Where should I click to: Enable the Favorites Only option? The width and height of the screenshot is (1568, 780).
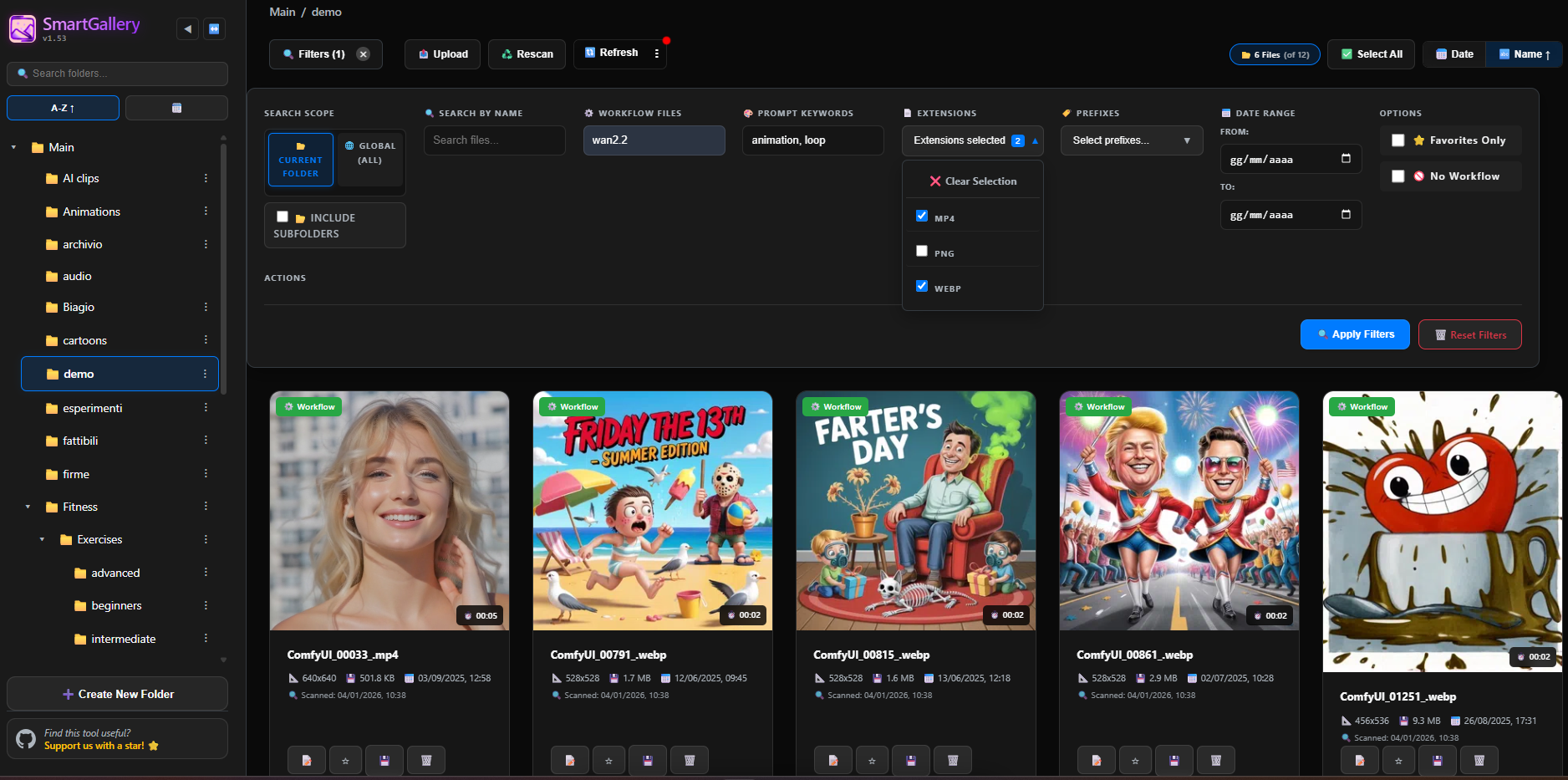[x=1398, y=140]
